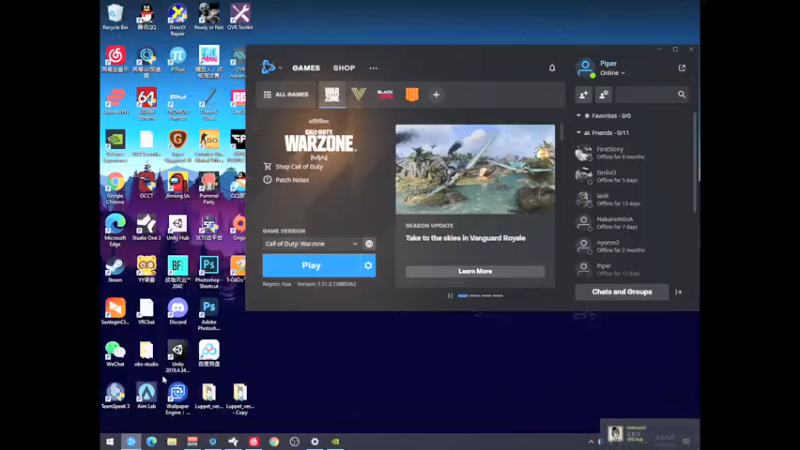Open Wallpaper Engine desktop shortcut
The height and width of the screenshot is (450, 800).
pos(178,399)
